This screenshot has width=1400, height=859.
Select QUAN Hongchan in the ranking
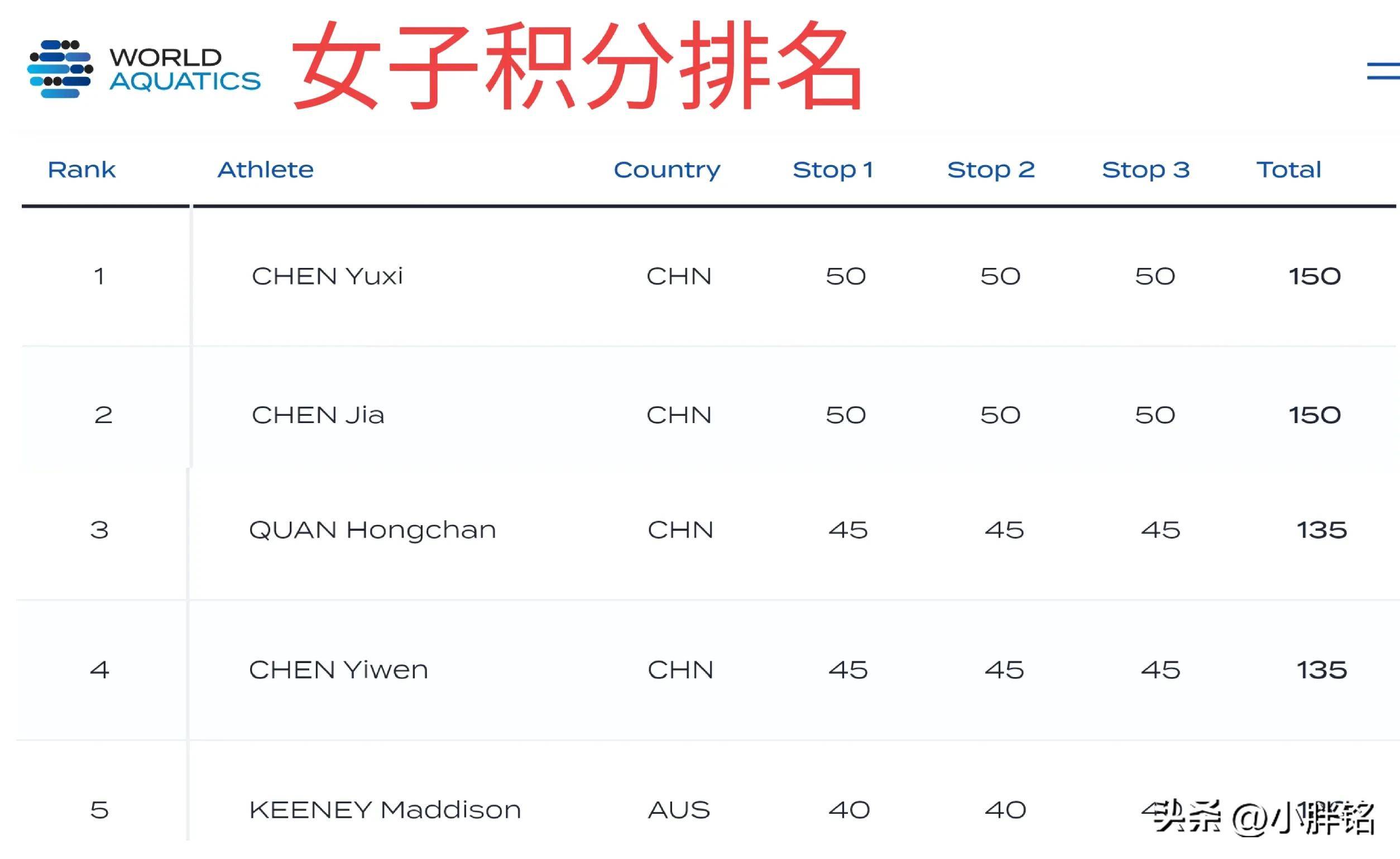coord(373,531)
